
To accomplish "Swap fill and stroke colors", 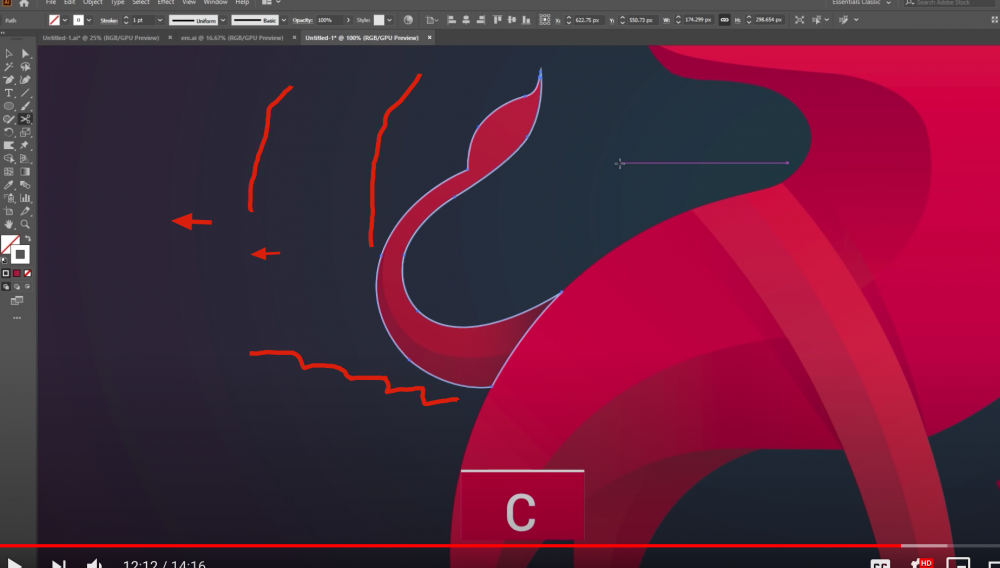I will click(x=27, y=238).
